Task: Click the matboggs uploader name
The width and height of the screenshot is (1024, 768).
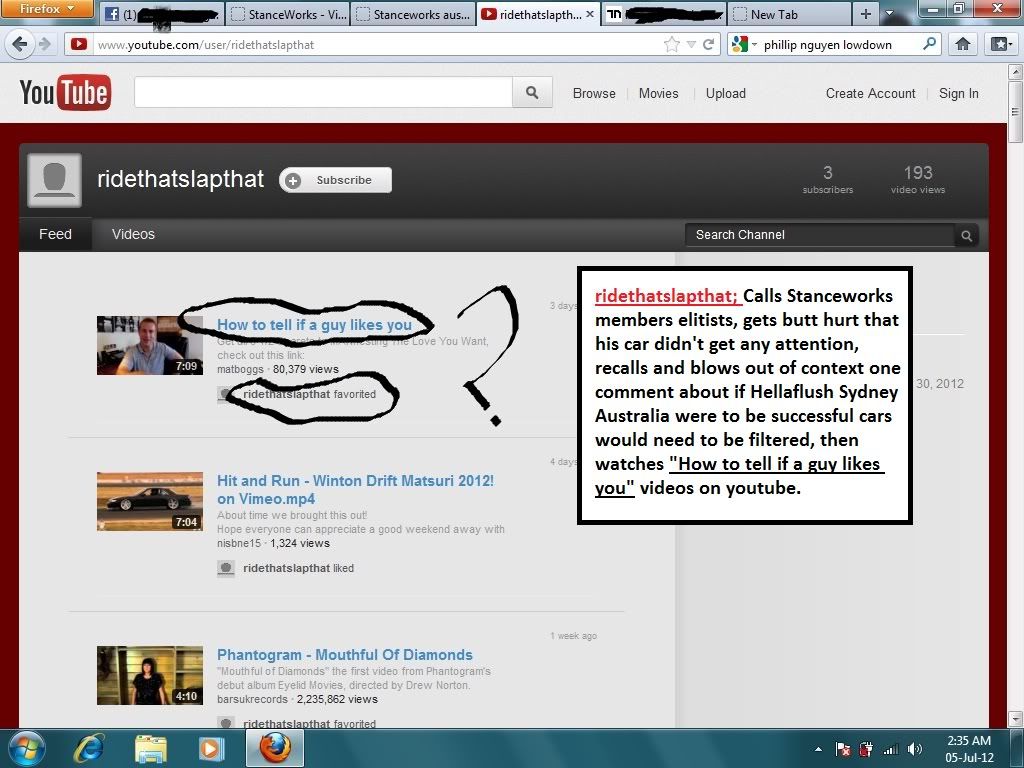Action: click(240, 369)
